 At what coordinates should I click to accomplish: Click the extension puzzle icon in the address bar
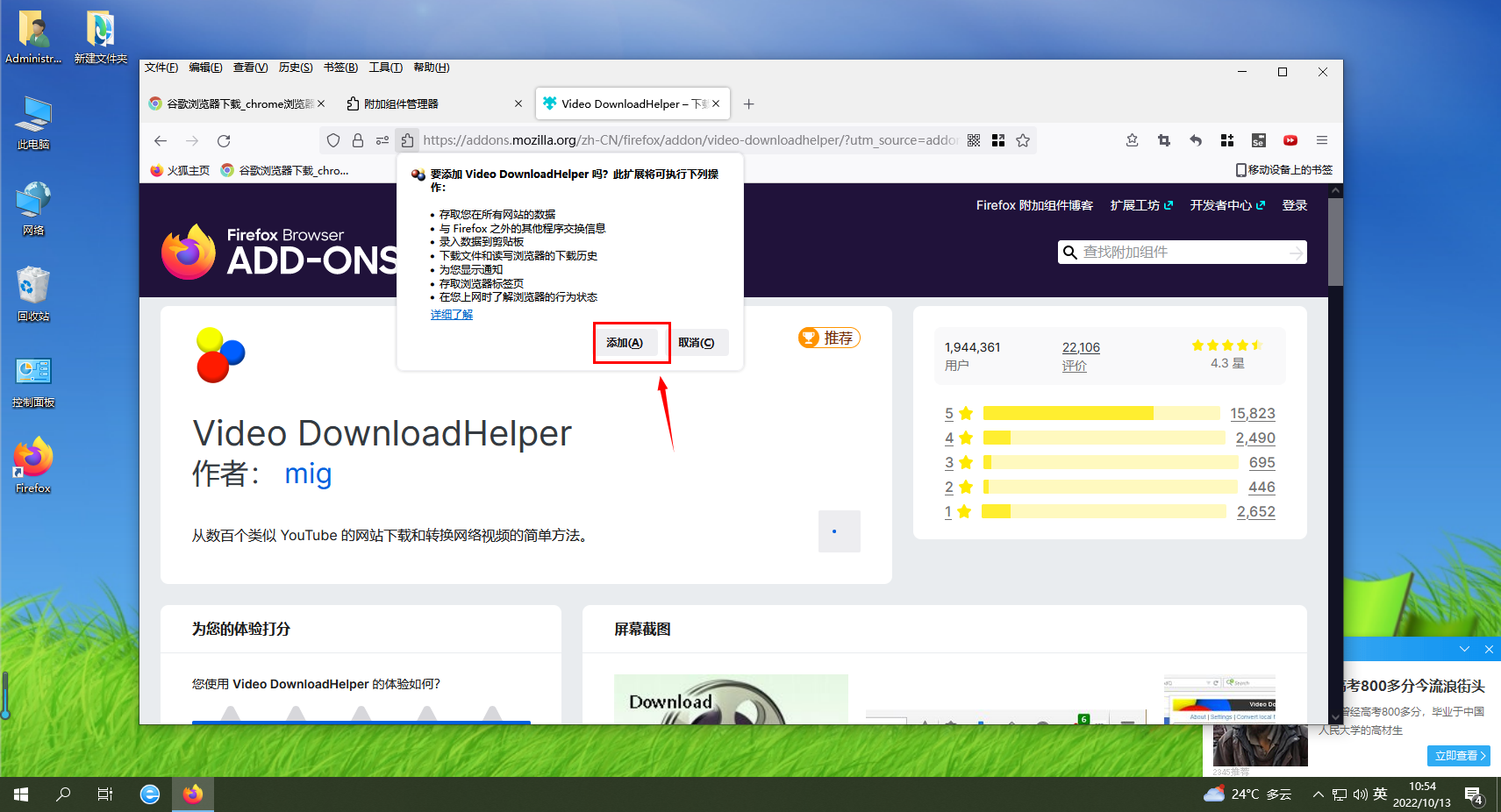pos(407,140)
